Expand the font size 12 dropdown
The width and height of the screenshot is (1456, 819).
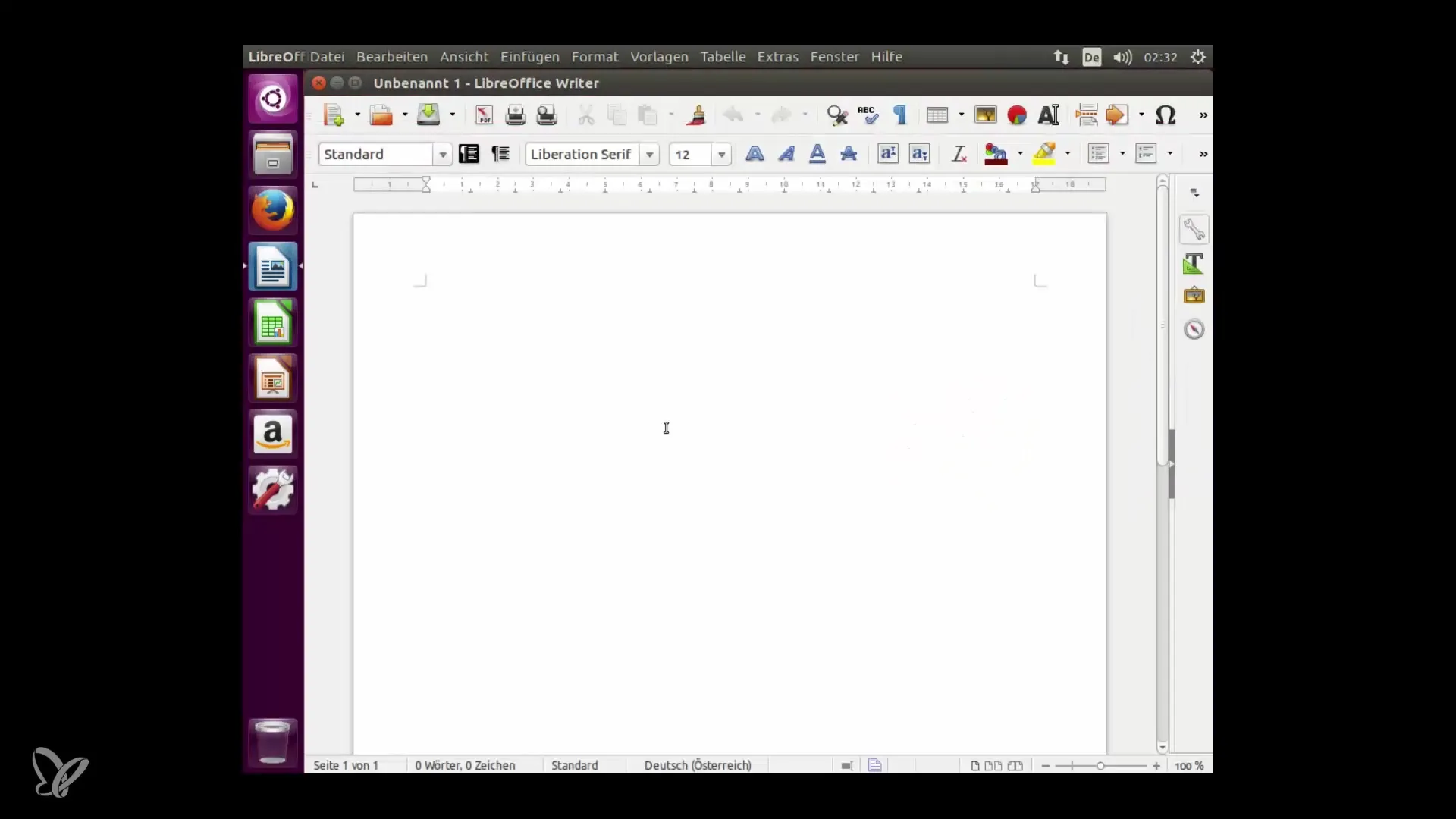(x=722, y=155)
